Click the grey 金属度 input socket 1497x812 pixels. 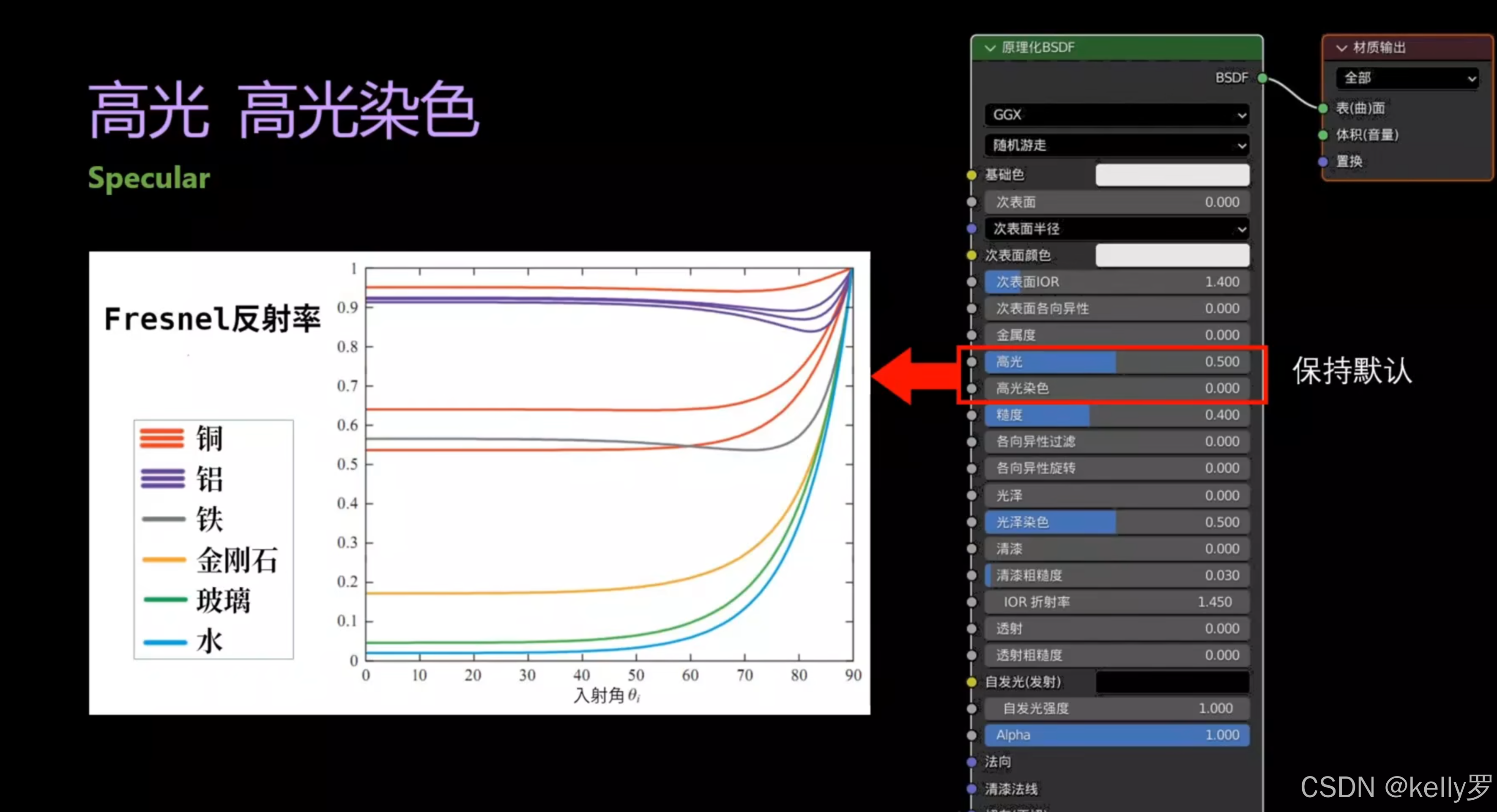coord(972,335)
